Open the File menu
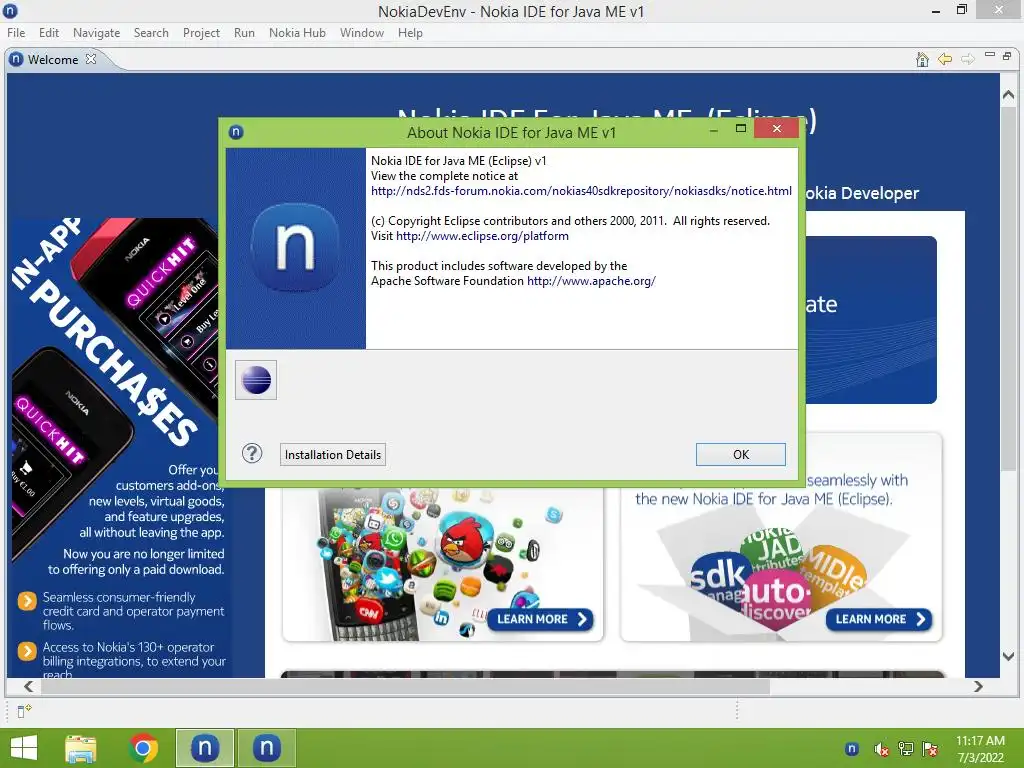1024x768 pixels. [x=16, y=33]
